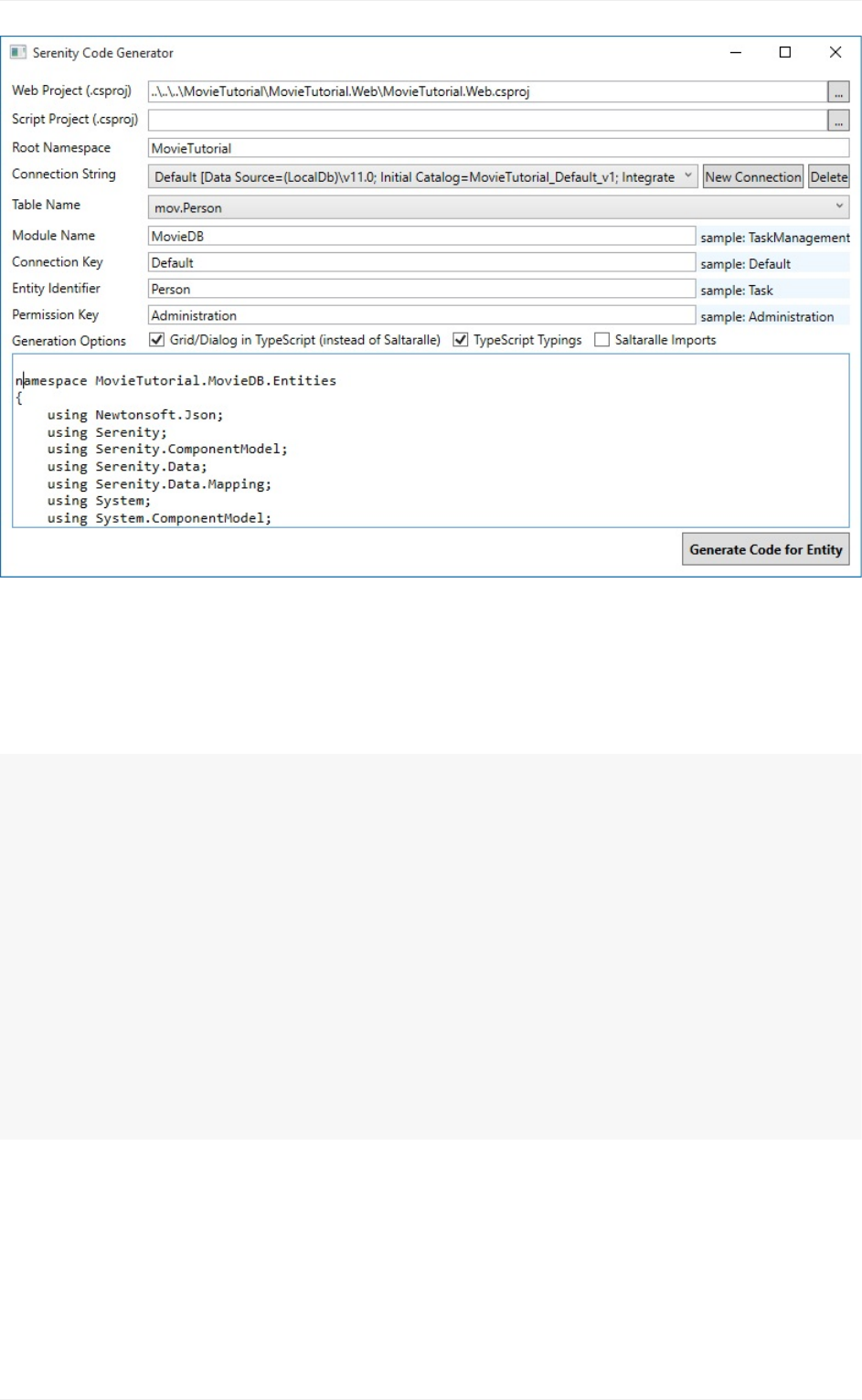Expand the Table Name combo box
The image size is (862, 1400).
[x=498, y=207]
